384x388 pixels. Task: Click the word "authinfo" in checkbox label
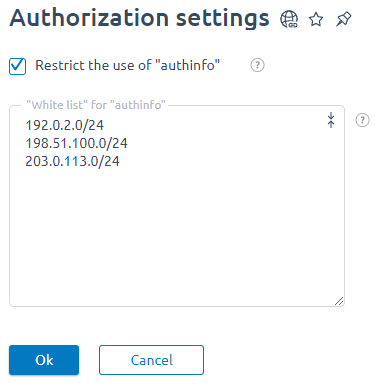(187, 65)
